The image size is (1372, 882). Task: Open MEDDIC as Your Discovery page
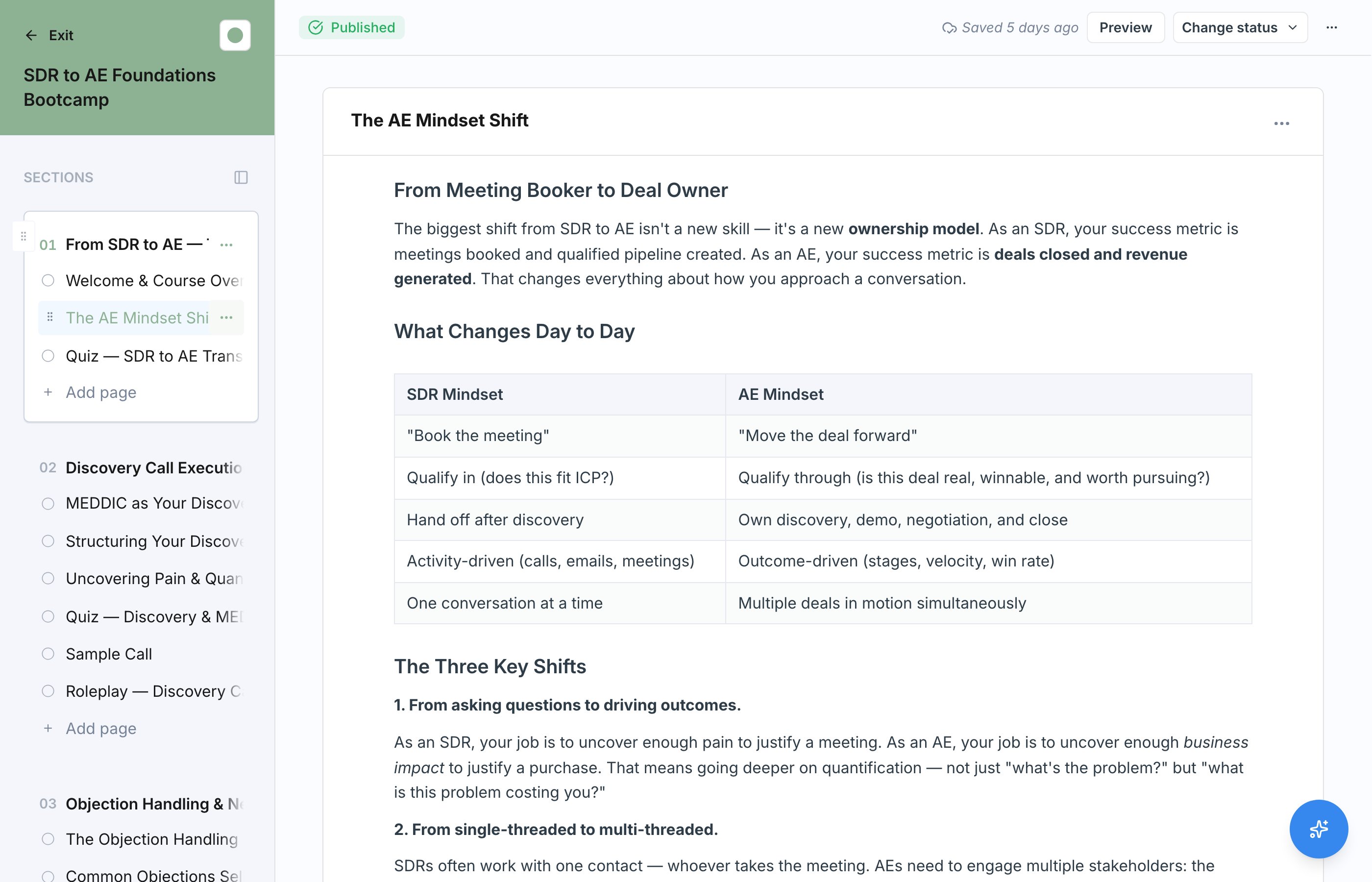coord(155,503)
